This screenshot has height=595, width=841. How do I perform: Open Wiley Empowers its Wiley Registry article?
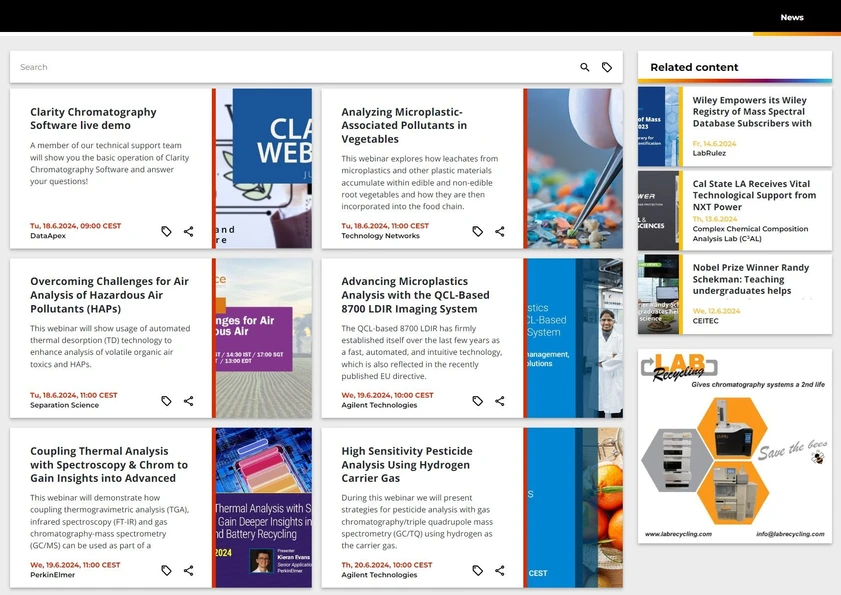pyautogui.click(x=752, y=112)
